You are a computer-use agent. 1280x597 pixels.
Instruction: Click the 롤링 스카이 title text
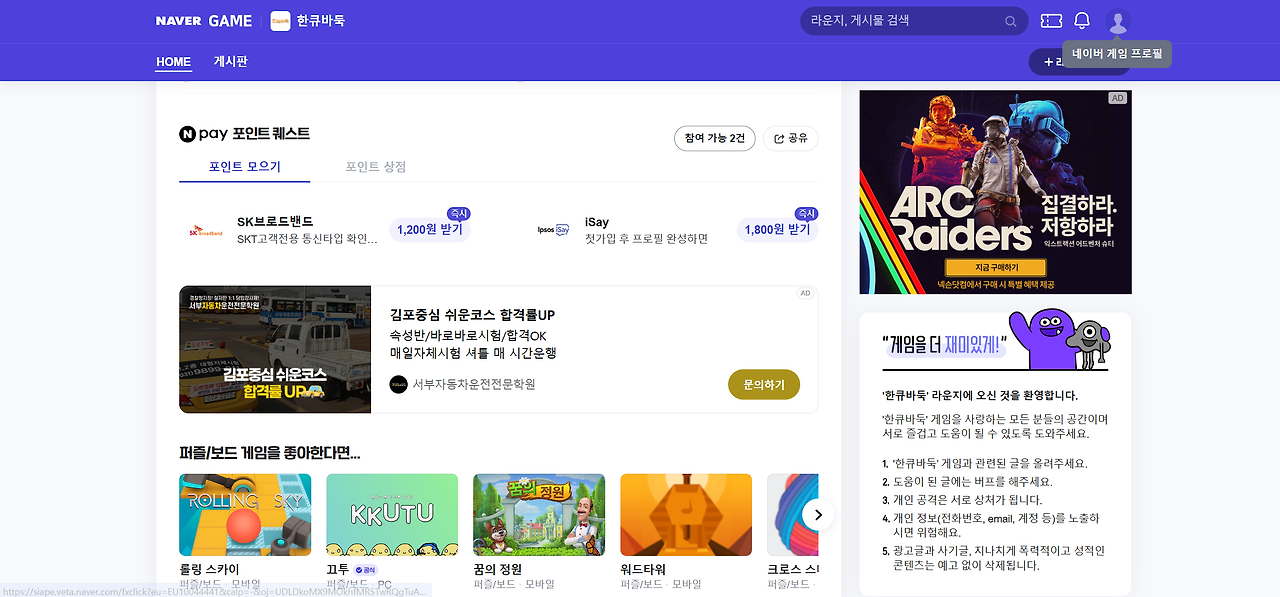[209, 570]
